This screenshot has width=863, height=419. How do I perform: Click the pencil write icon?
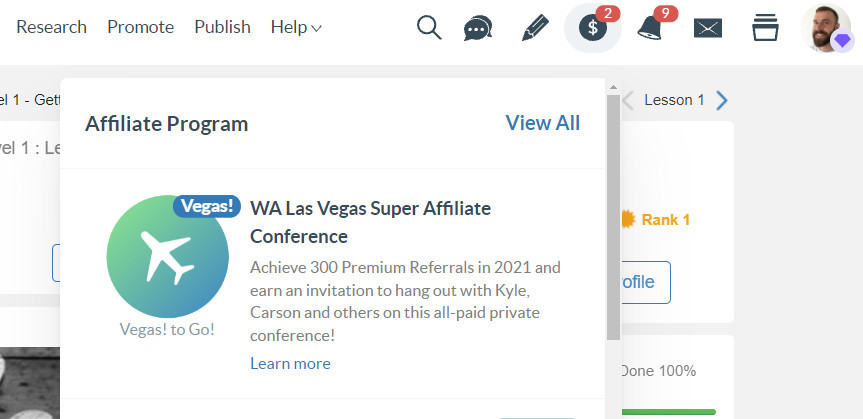click(x=536, y=28)
